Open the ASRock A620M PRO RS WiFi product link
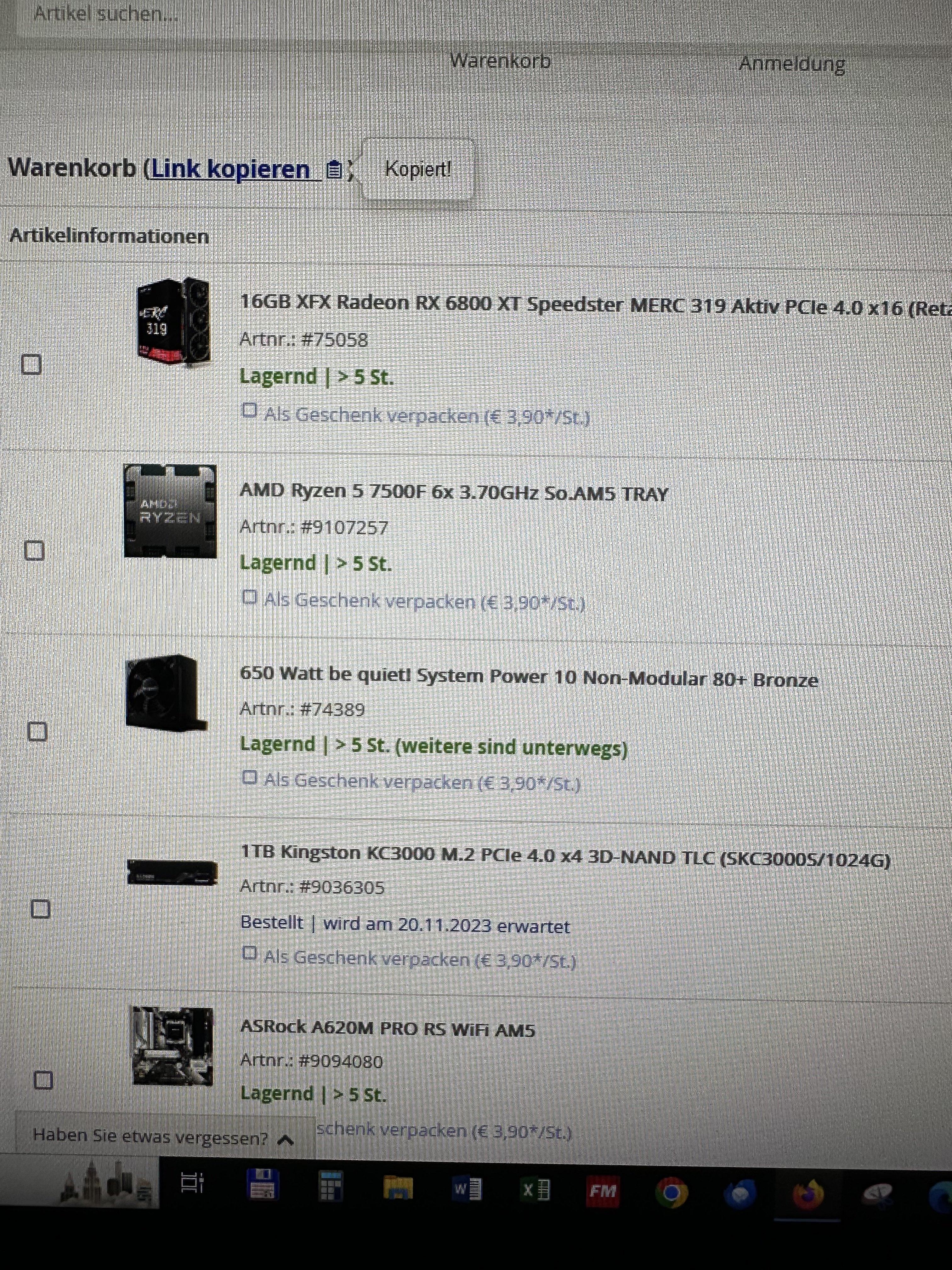Viewport: 952px width, 1270px height. tap(388, 1029)
